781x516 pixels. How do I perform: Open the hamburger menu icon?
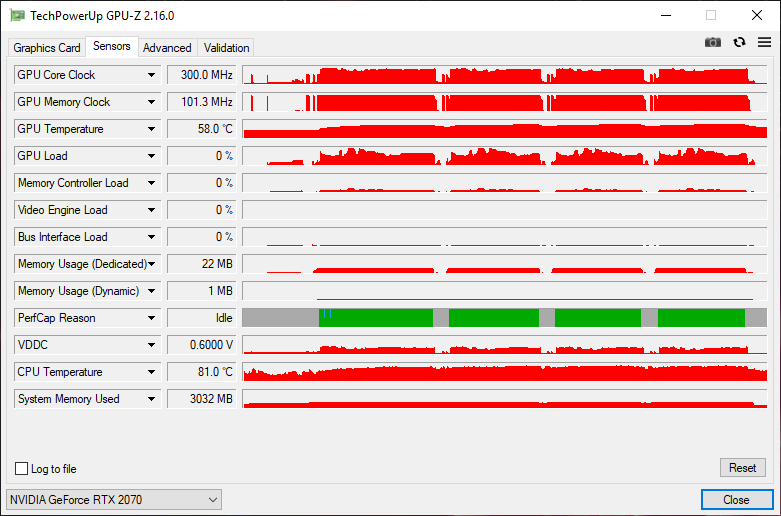click(x=765, y=42)
